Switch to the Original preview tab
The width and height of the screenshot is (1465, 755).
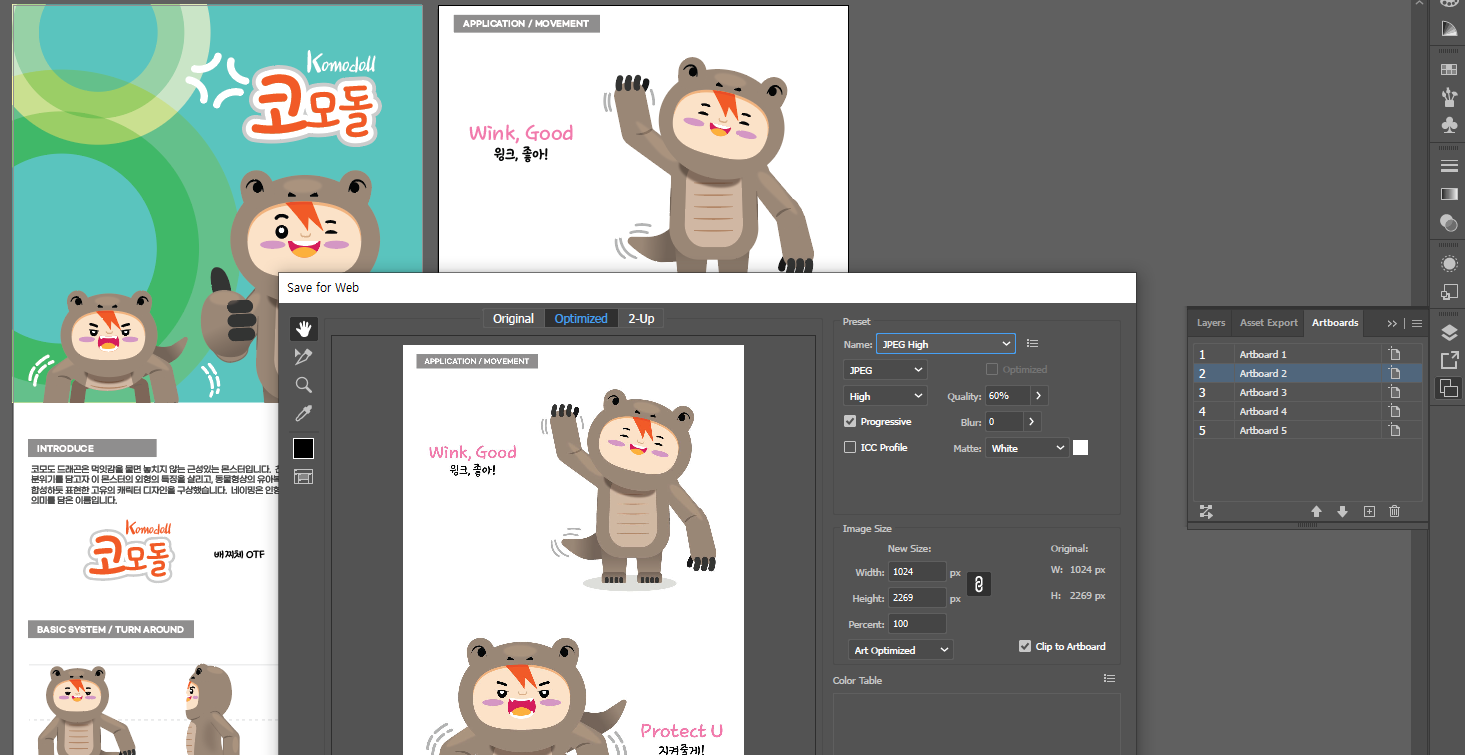(x=513, y=318)
